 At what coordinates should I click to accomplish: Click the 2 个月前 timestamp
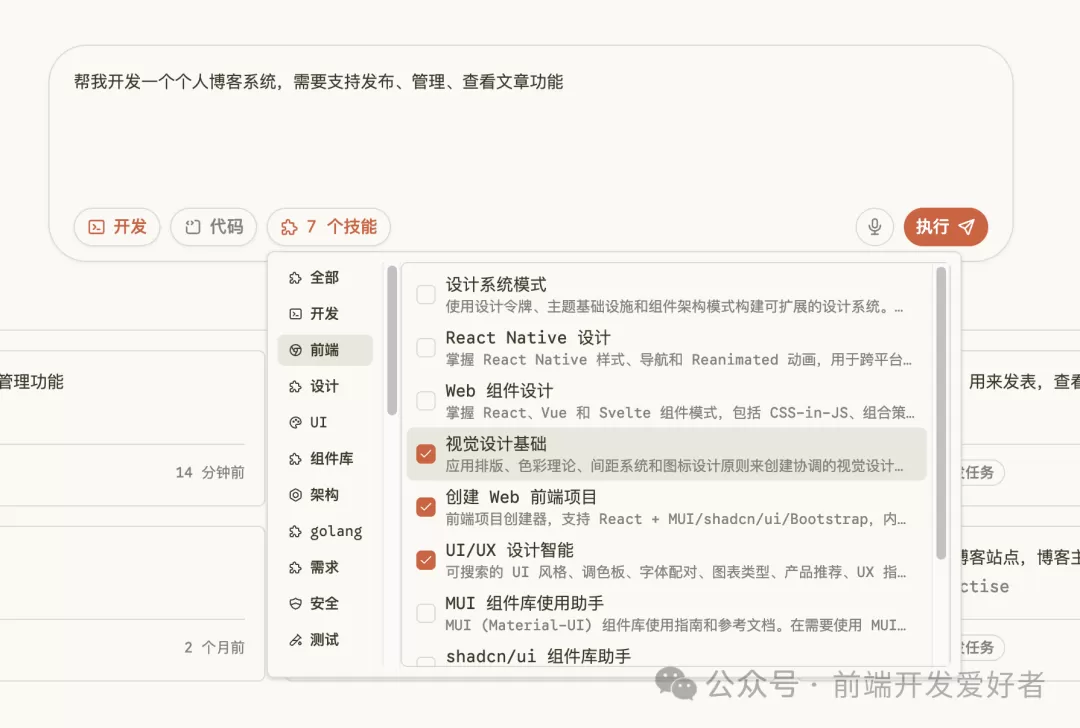(214, 647)
